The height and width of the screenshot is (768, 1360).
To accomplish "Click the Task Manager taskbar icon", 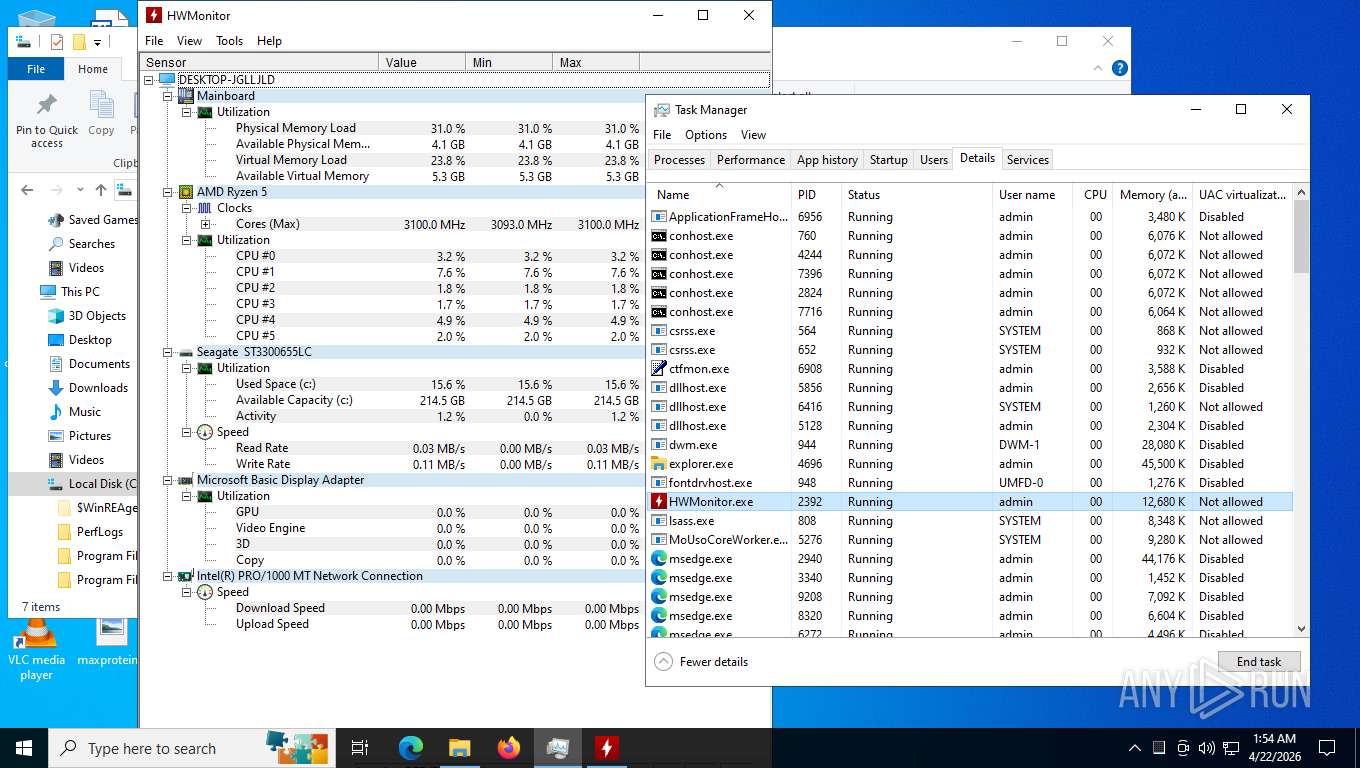I will click(x=558, y=748).
